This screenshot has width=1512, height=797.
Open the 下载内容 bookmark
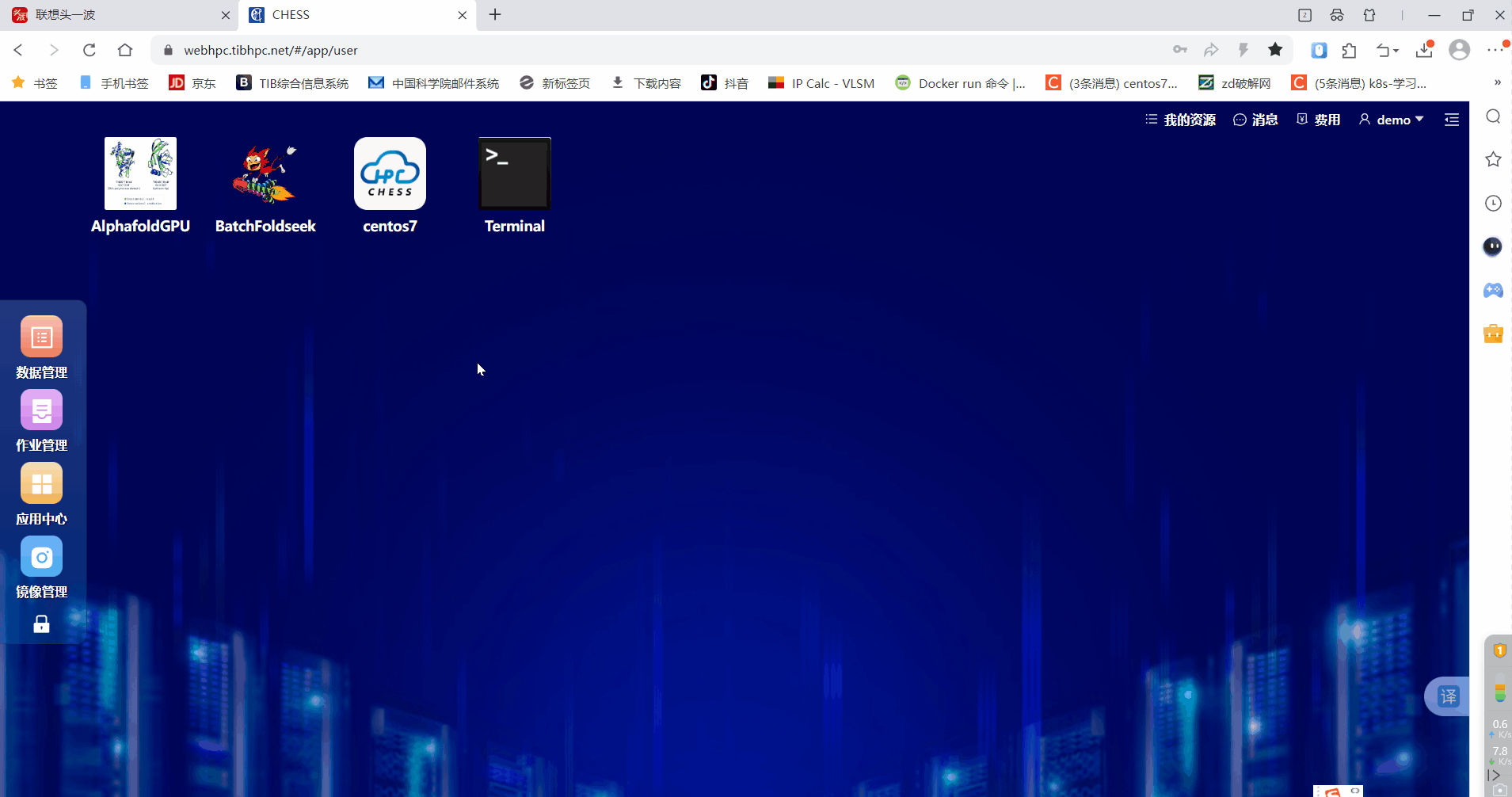pyautogui.click(x=646, y=83)
